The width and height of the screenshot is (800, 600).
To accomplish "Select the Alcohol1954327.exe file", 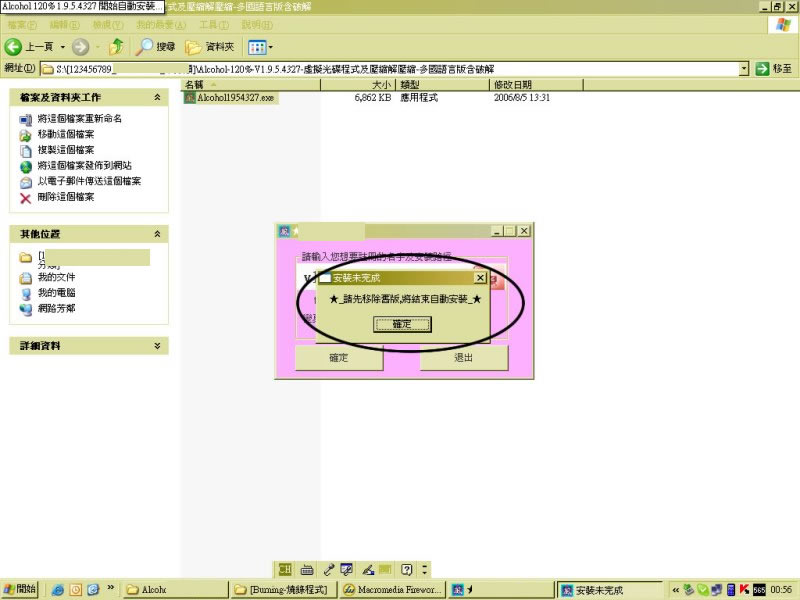I will (235, 97).
